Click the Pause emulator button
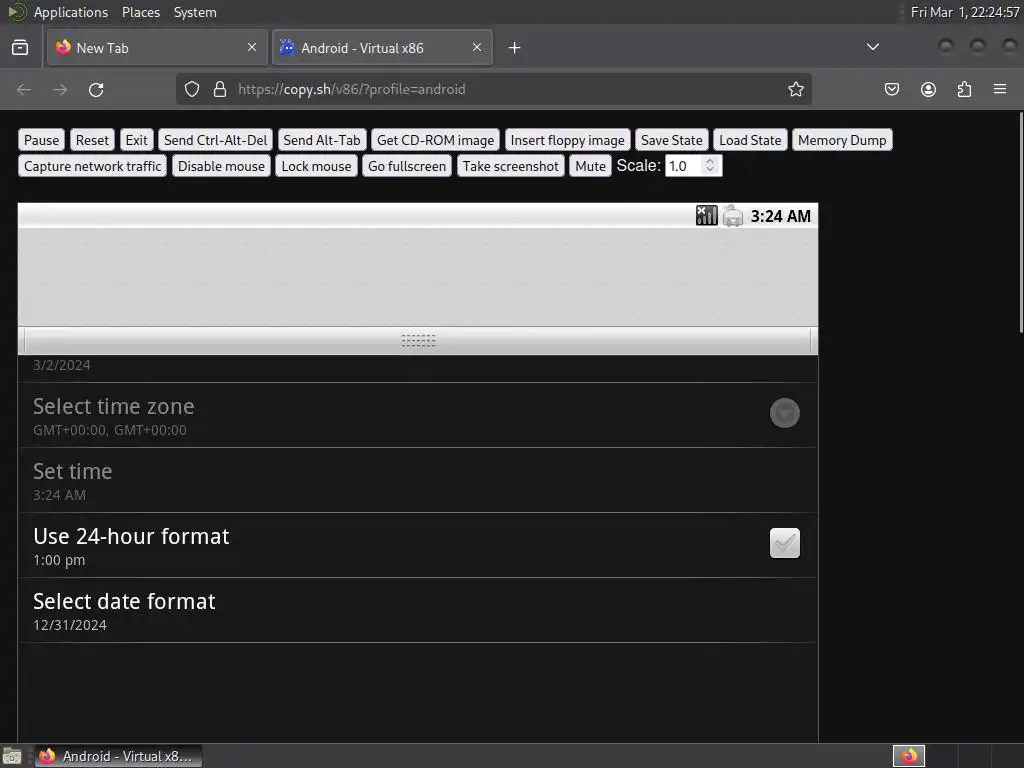Image resolution: width=1024 pixels, height=768 pixels. [41, 140]
